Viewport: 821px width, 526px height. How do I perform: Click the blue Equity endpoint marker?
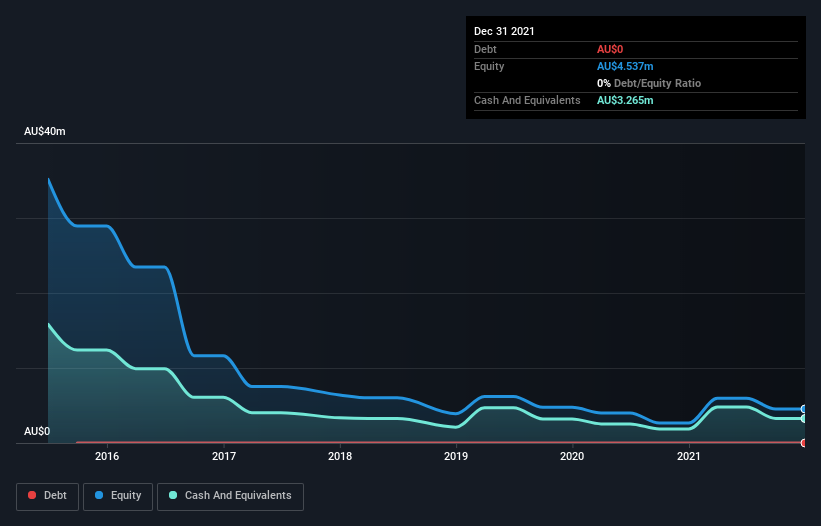804,409
